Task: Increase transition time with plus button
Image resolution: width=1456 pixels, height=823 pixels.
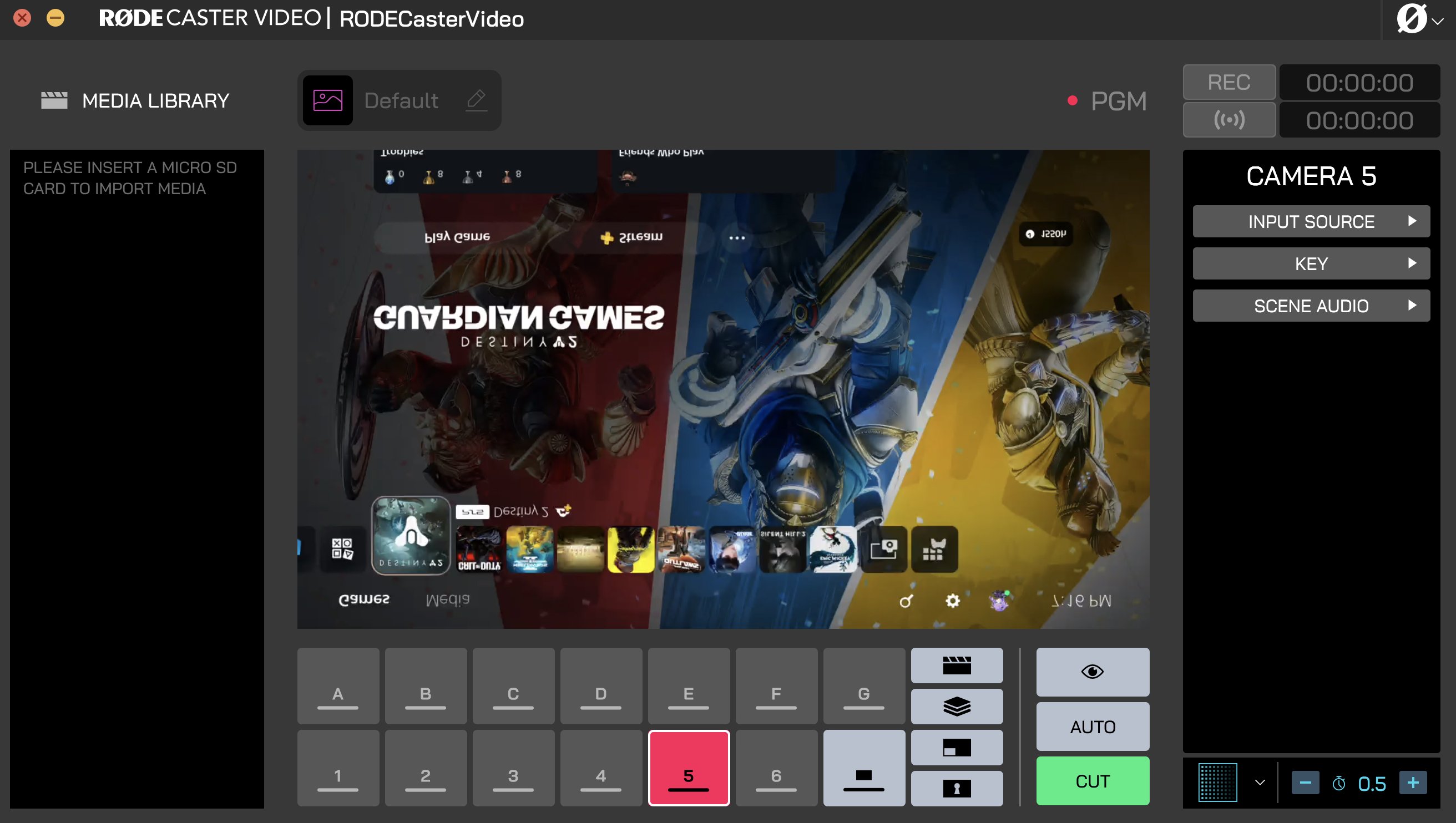Action: 1413,783
